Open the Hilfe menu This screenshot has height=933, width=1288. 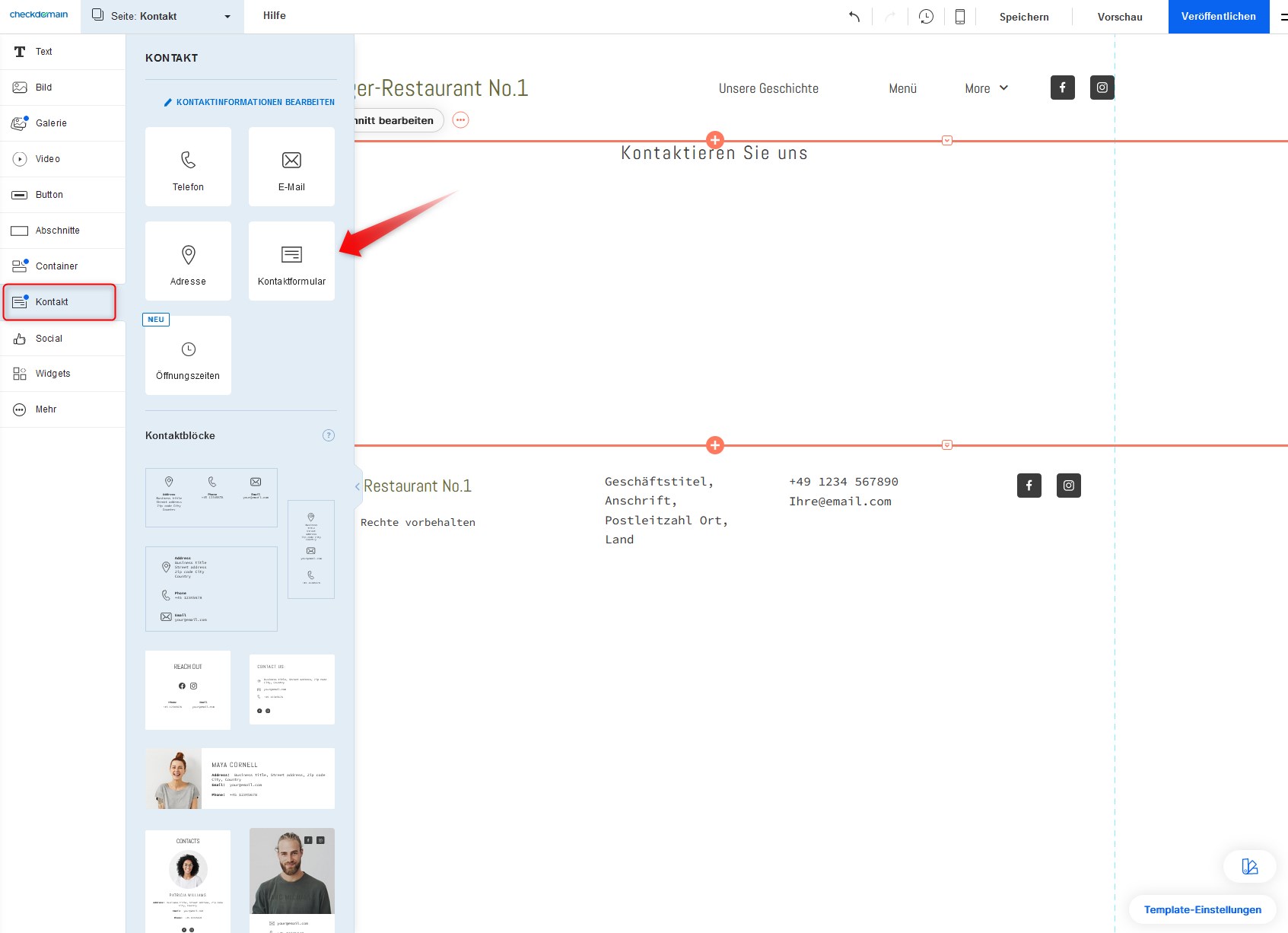275,16
